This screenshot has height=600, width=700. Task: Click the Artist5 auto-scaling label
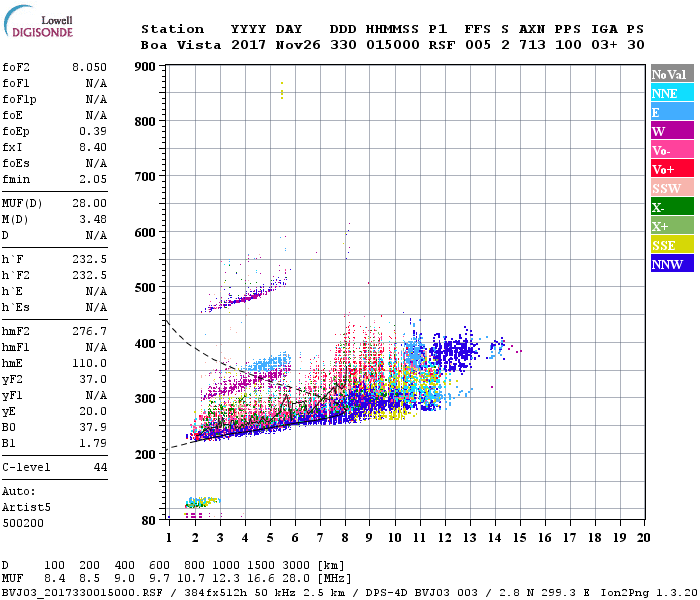click(x=26, y=508)
